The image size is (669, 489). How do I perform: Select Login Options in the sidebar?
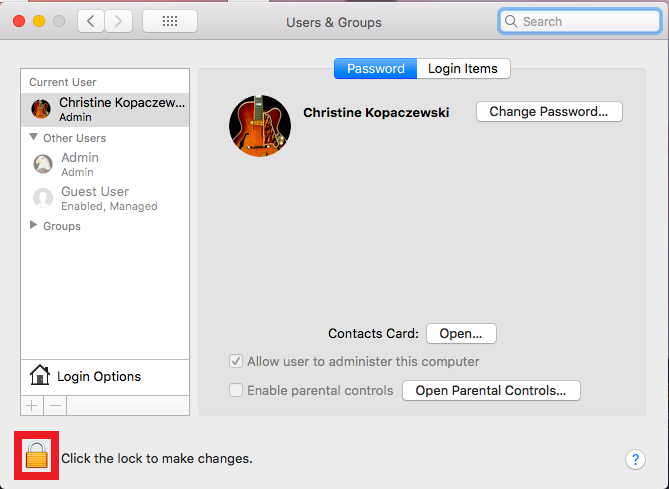tap(105, 377)
